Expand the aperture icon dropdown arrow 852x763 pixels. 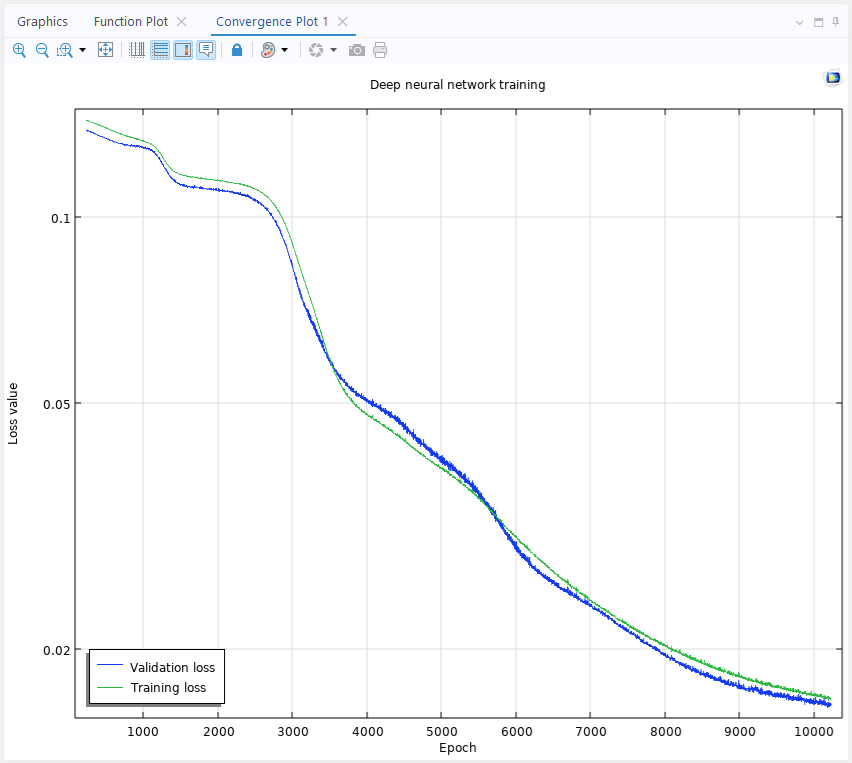tap(334, 50)
